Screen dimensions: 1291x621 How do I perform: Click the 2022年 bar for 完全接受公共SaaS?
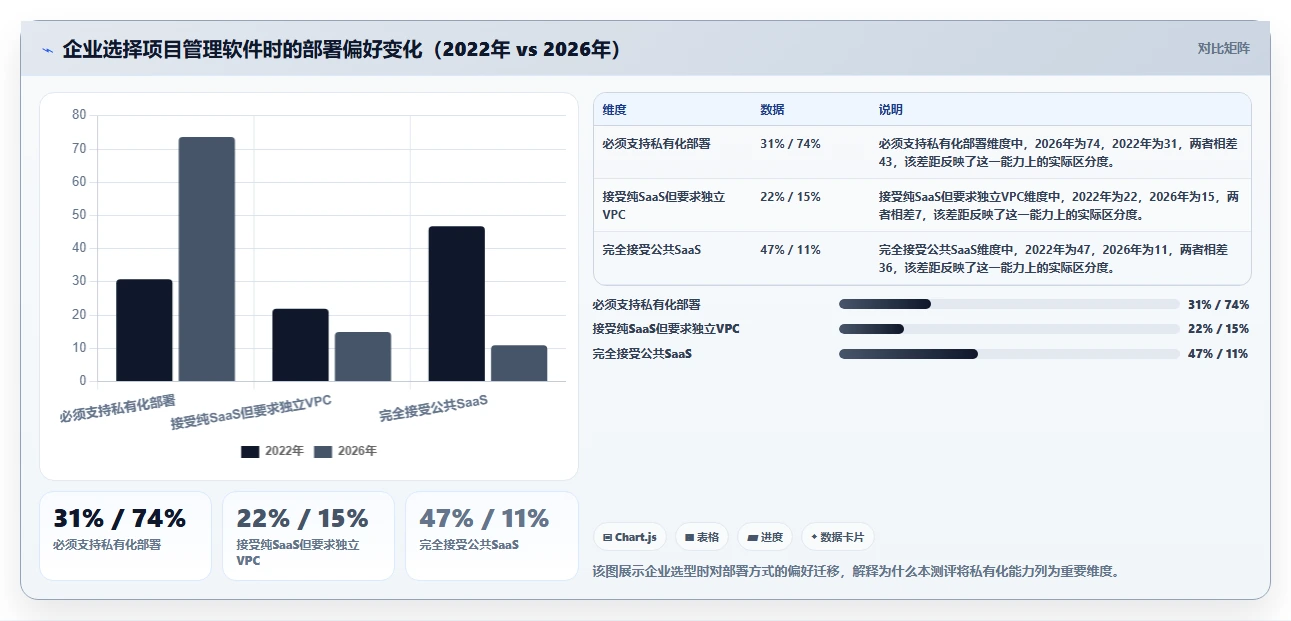(x=457, y=304)
